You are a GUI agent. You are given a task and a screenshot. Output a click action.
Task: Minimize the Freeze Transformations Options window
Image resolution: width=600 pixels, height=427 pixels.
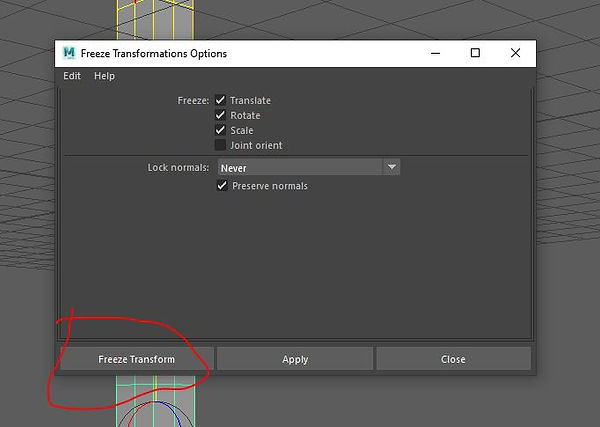tap(435, 53)
